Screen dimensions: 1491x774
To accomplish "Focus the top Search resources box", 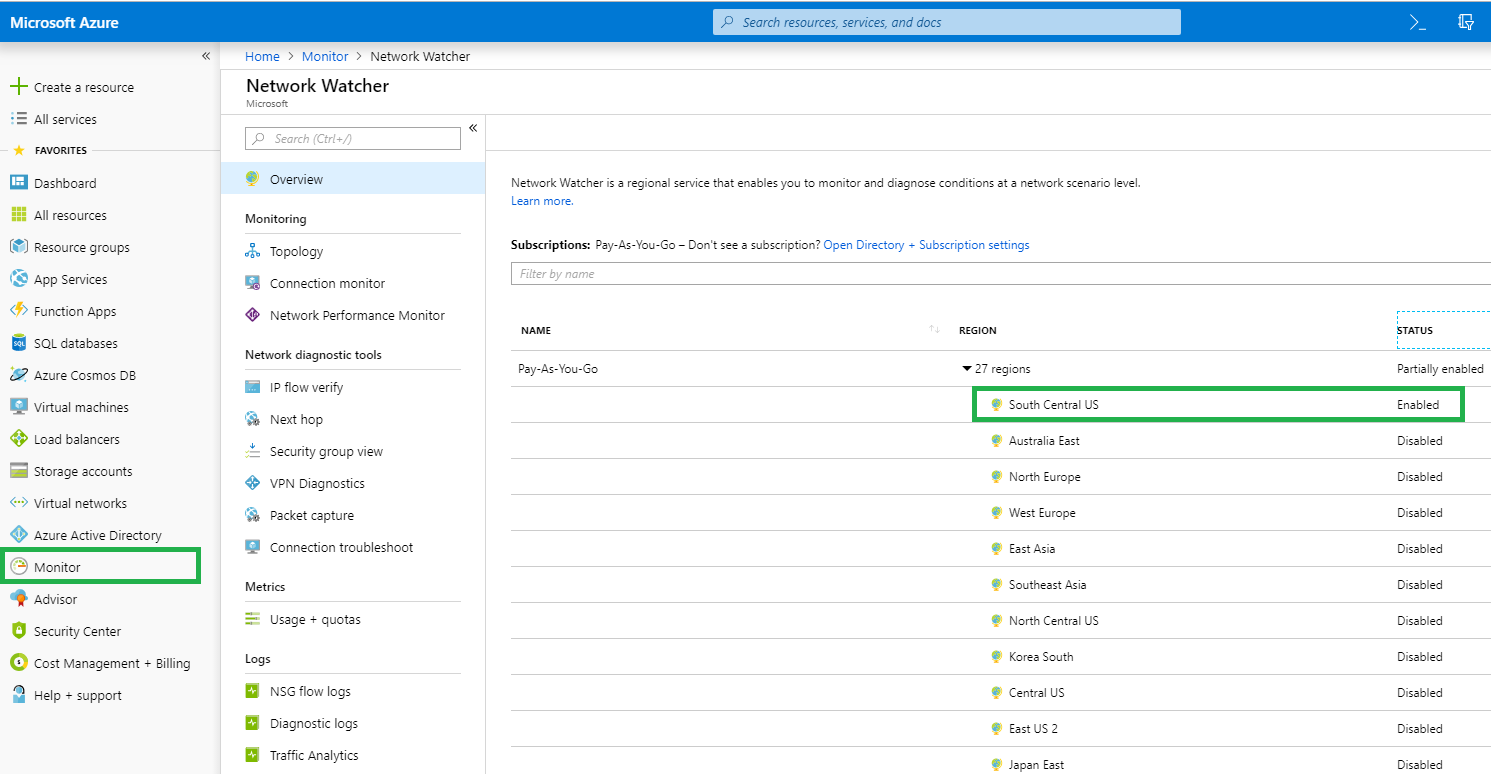I will click(x=946, y=22).
